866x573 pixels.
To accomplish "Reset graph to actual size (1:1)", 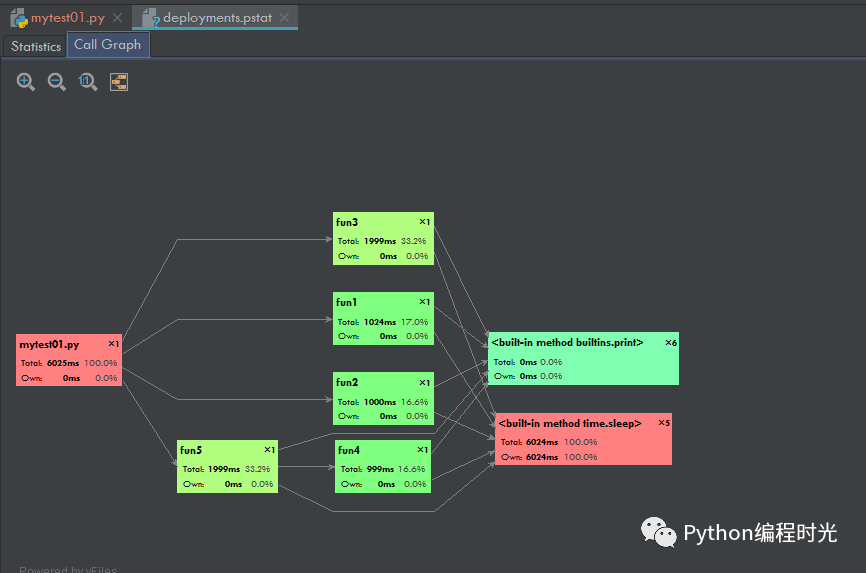I will (88, 82).
